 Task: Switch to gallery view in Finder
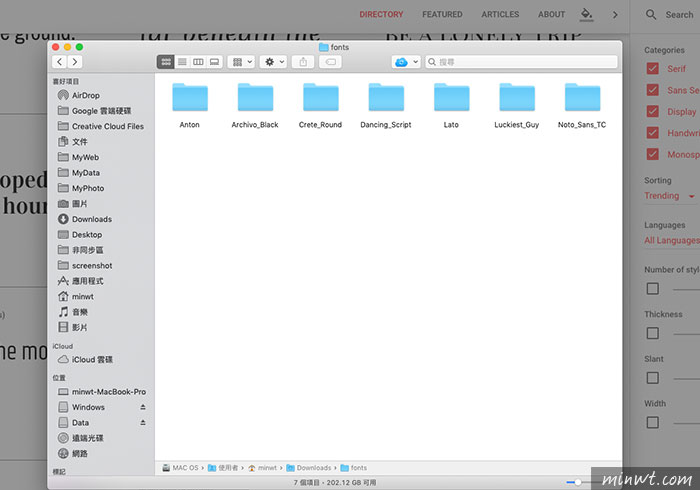[214, 62]
